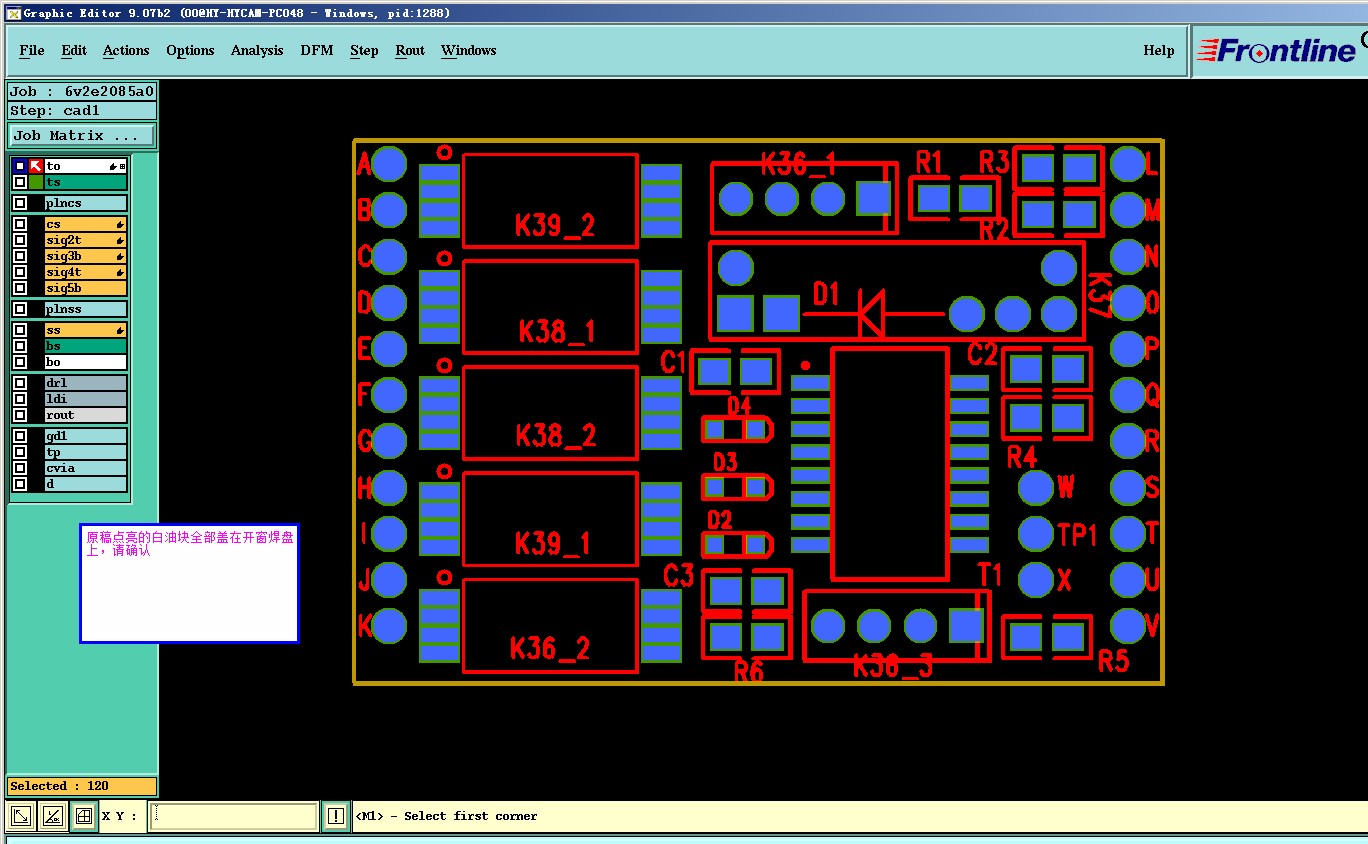Viewport: 1368px width, 844px height.
Task: Click the round pad labeled W
Action: [1035, 488]
